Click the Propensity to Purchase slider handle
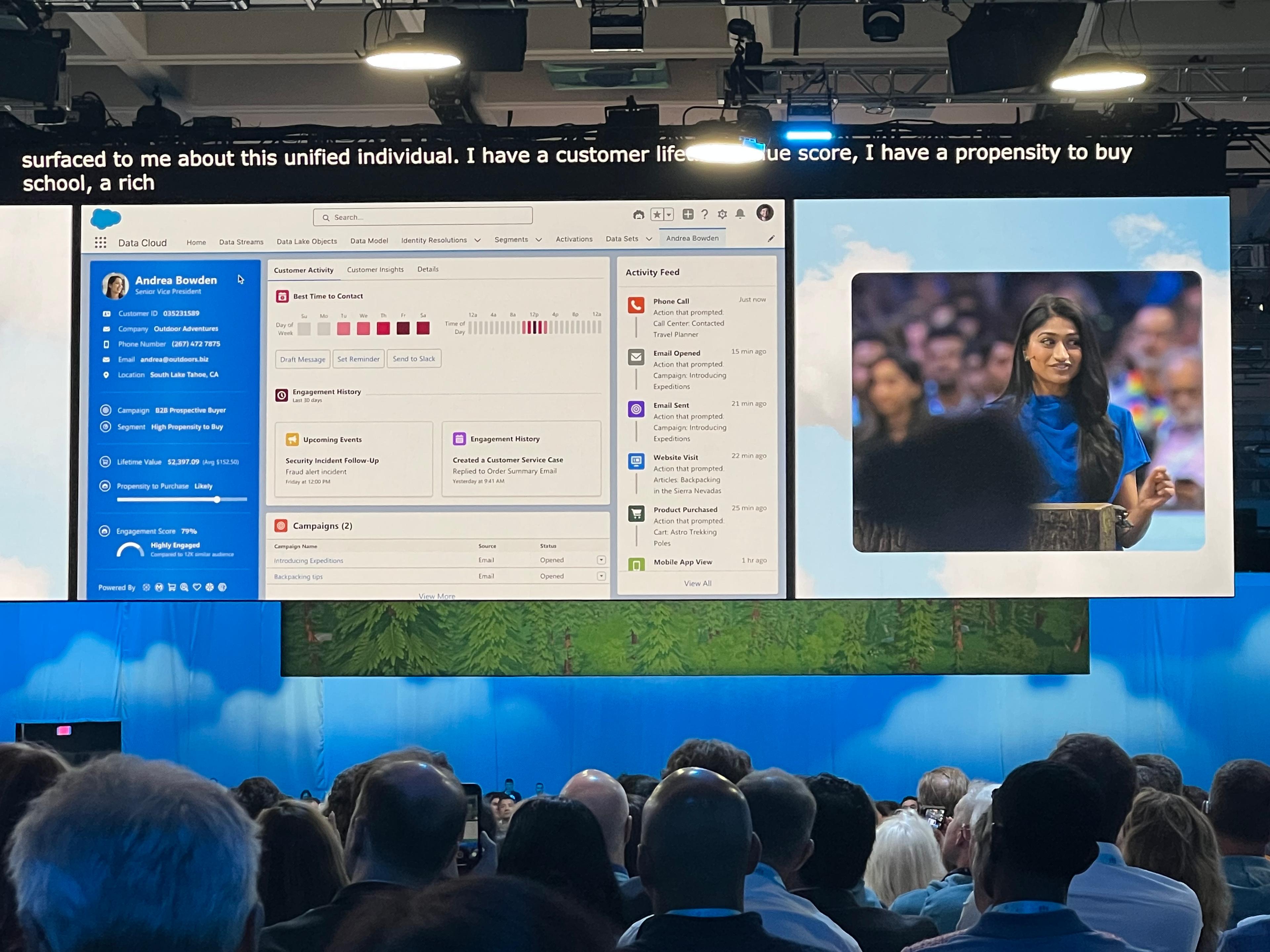The width and height of the screenshot is (1270, 952). click(217, 500)
